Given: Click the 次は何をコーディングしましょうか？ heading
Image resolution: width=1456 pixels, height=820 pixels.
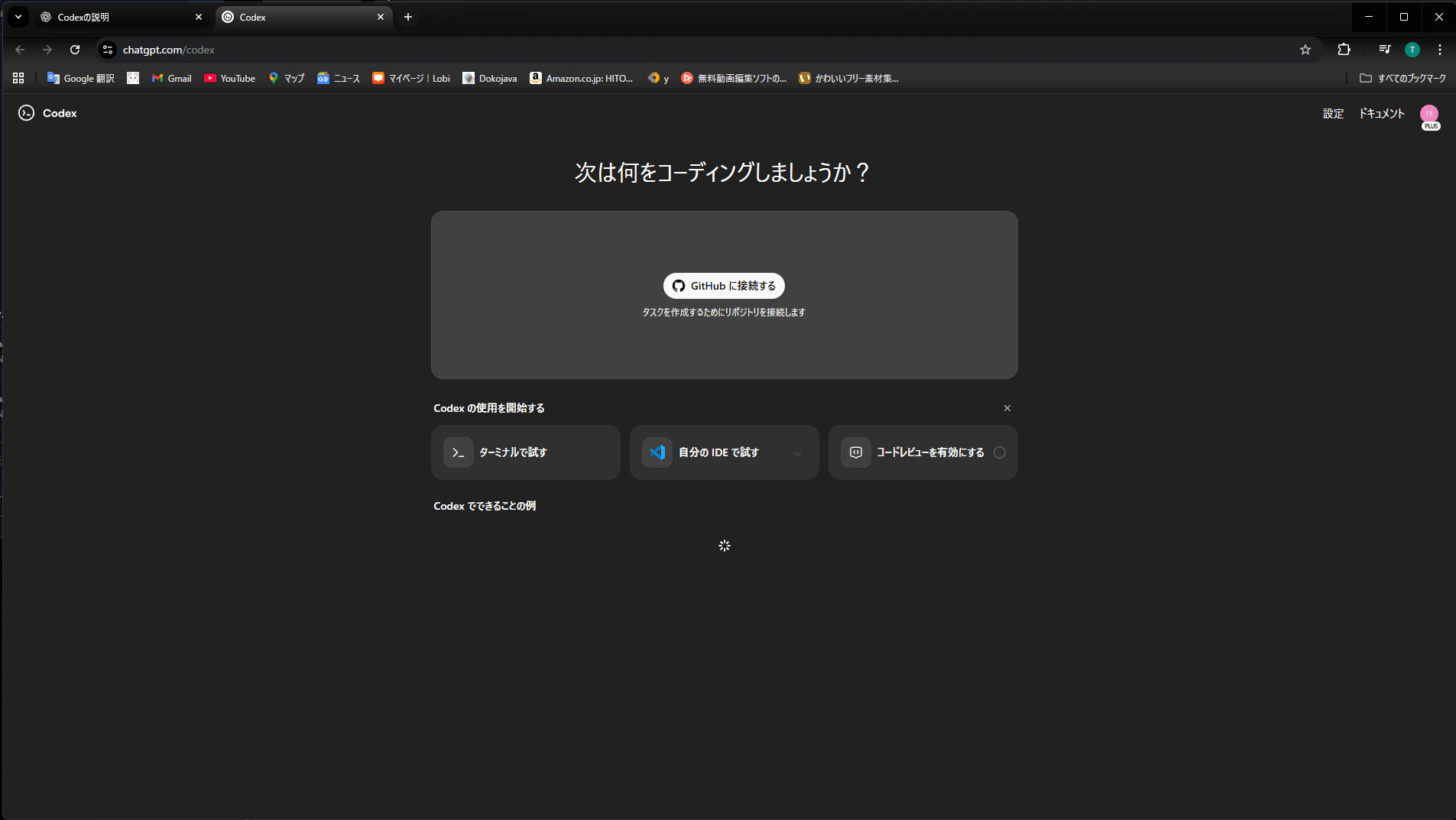Looking at the screenshot, I should pos(723,173).
